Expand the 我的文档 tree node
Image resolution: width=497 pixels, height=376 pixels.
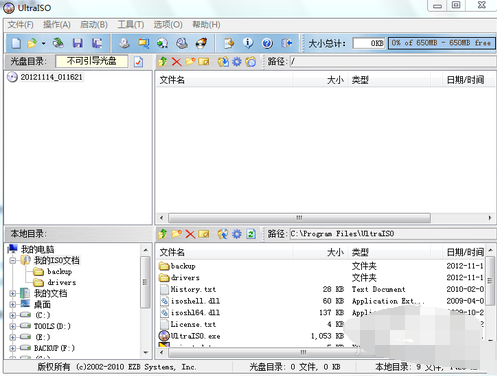point(13,293)
